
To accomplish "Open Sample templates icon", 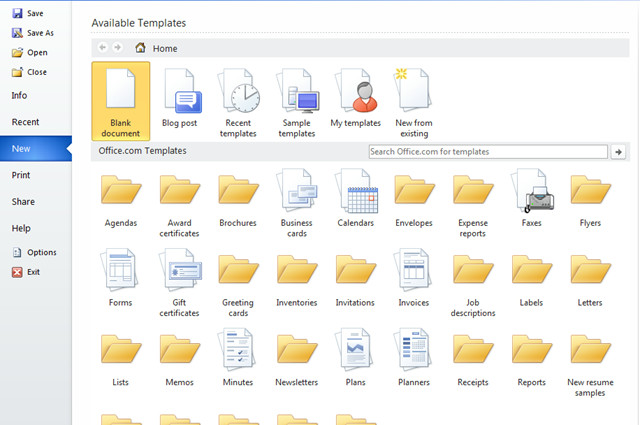I will tap(297, 100).
